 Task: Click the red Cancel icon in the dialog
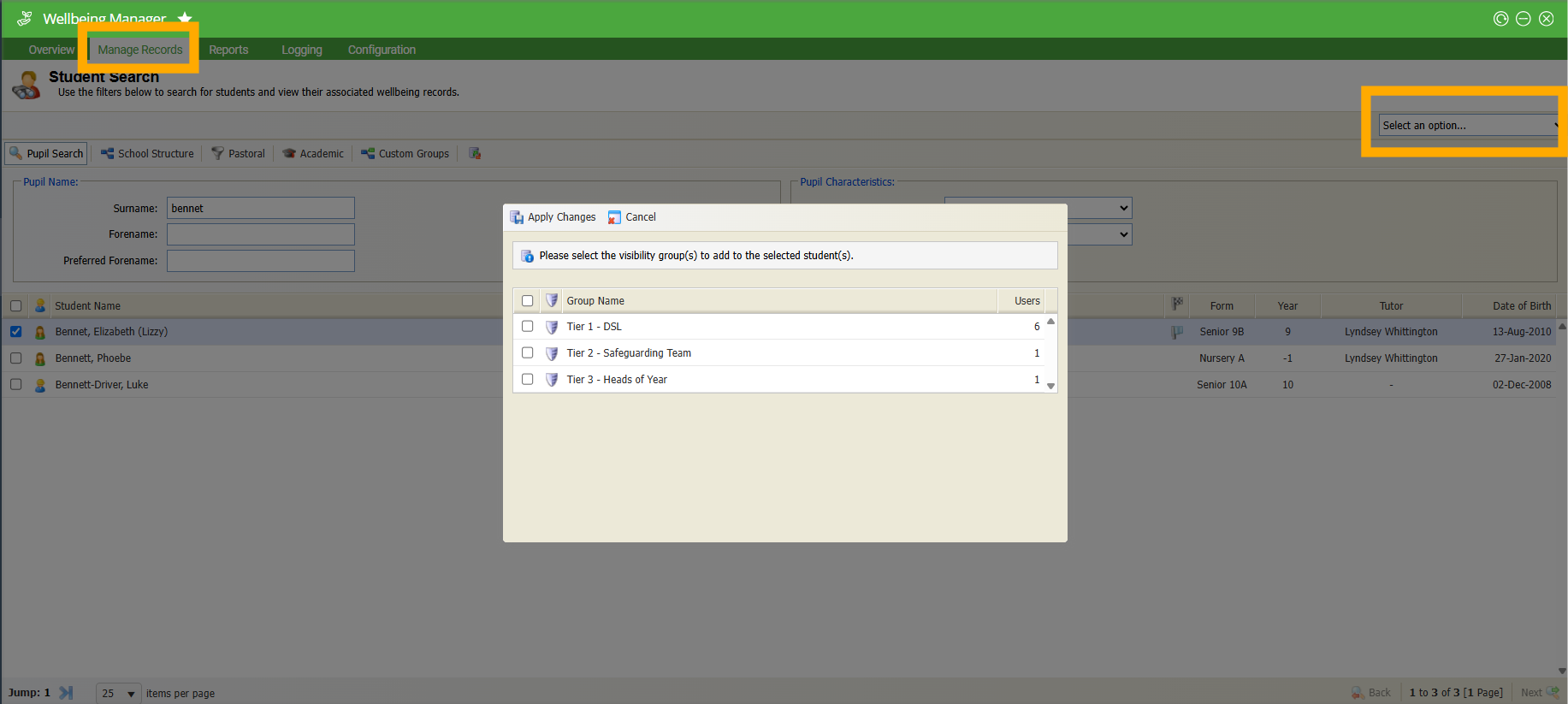tap(614, 217)
